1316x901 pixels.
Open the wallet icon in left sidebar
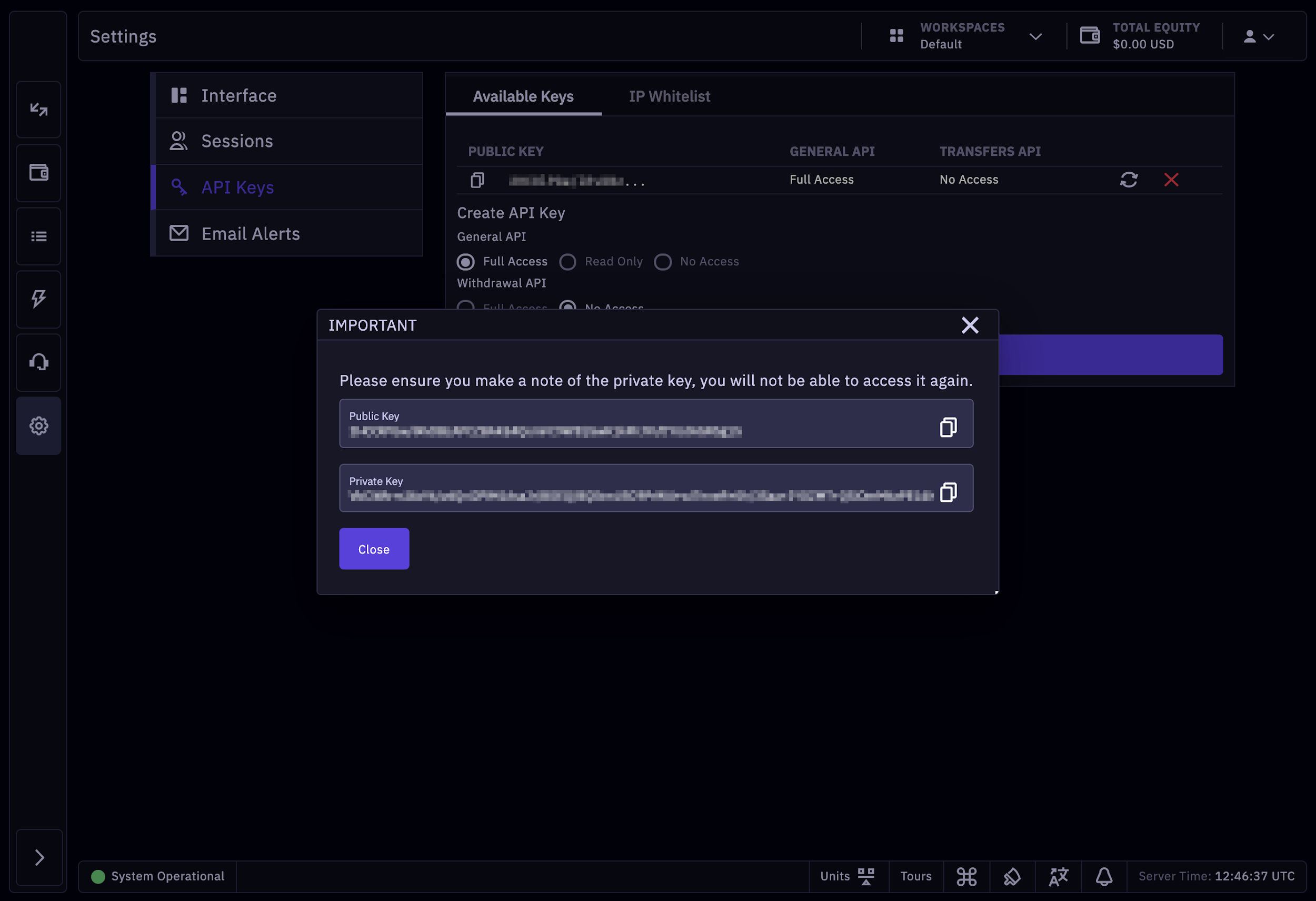pyautogui.click(x=38, y=173)
